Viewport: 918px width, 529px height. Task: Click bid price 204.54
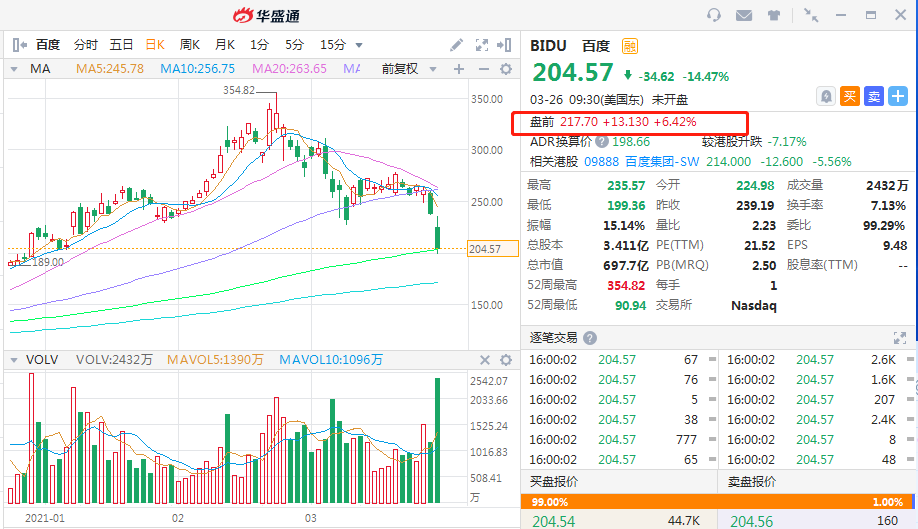(x=553, y=521)
